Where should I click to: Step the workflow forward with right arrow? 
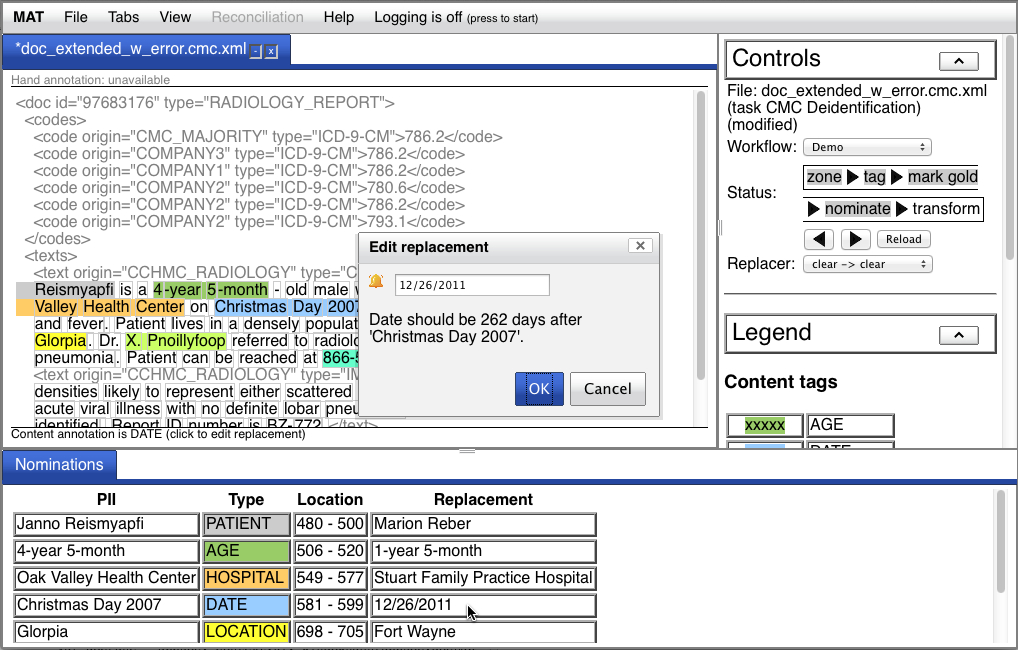855,239
